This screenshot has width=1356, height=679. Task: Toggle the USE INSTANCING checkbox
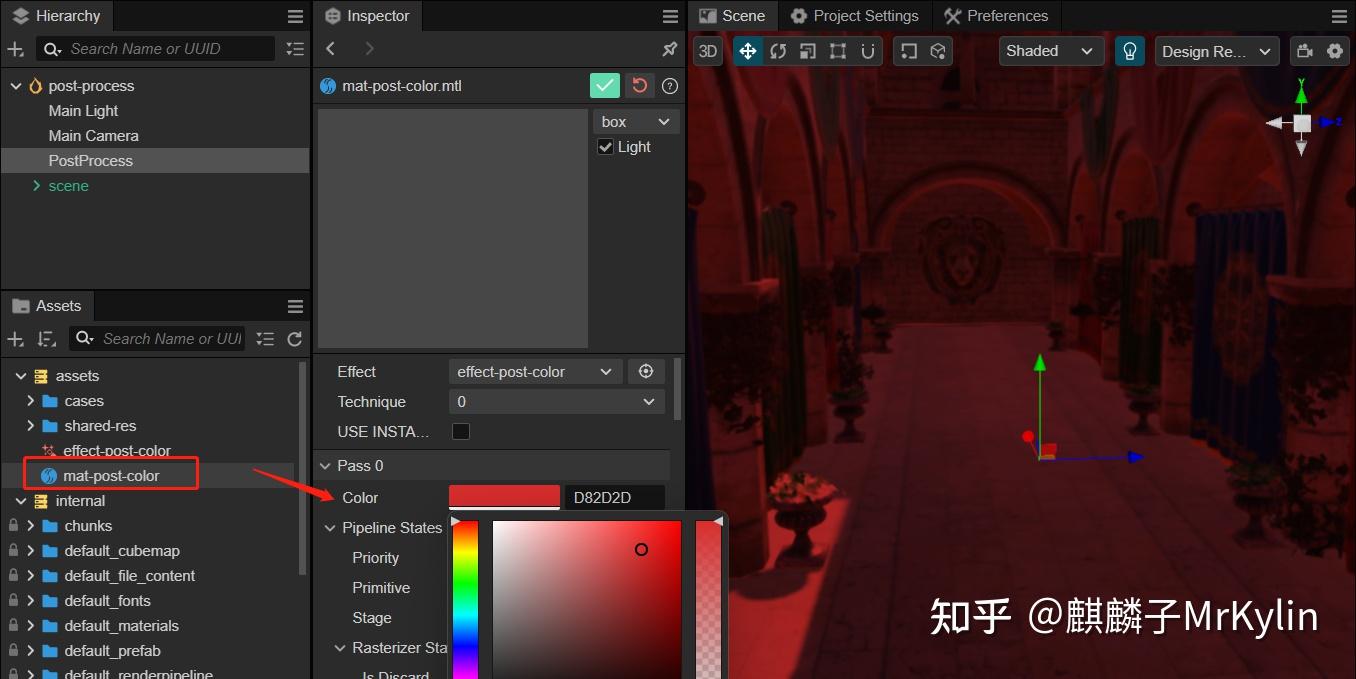(x=461, y=431)
